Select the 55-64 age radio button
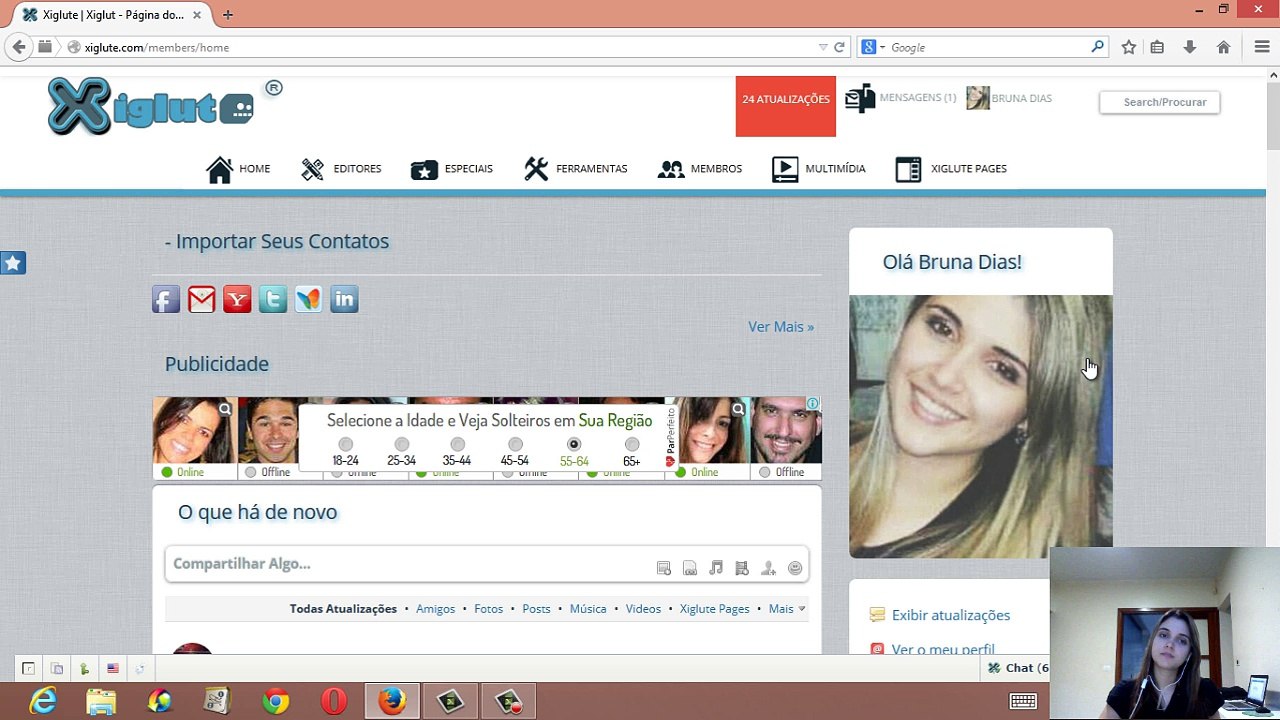The width and height of the screenshot is (1280, 720). click(573, 444)
